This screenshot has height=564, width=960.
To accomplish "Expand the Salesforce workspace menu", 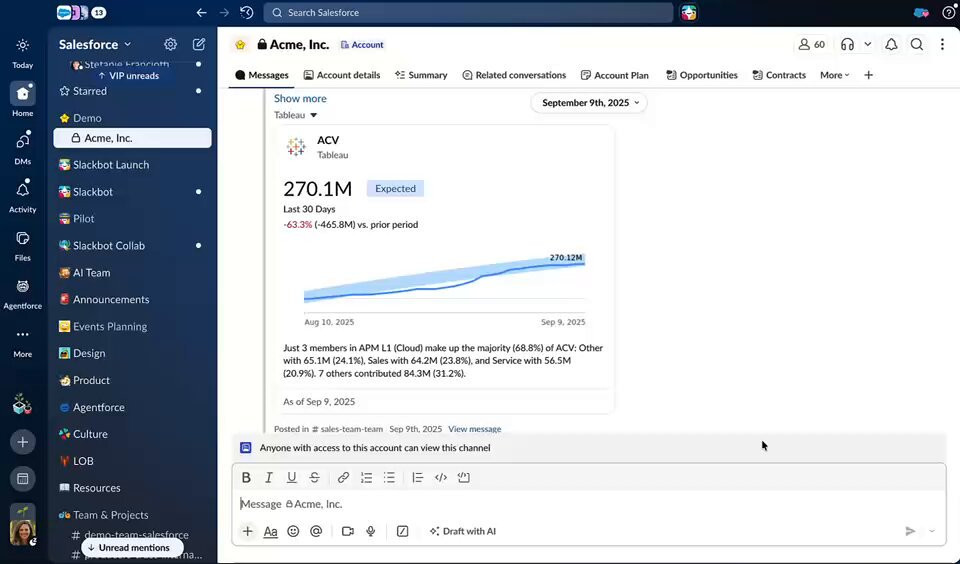I will click(95, 44).
